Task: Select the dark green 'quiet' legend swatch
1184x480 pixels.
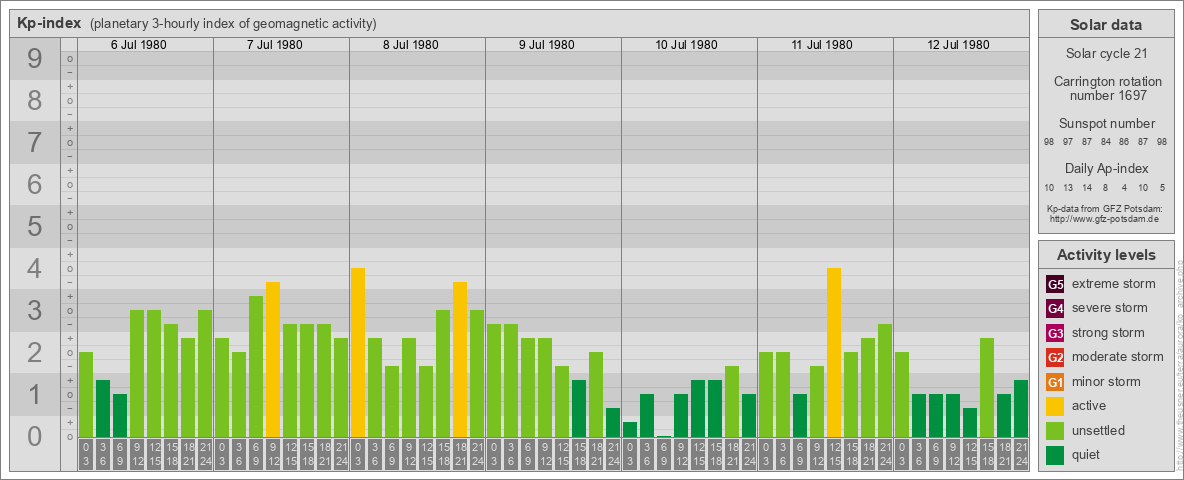Action: [1055, 455]
